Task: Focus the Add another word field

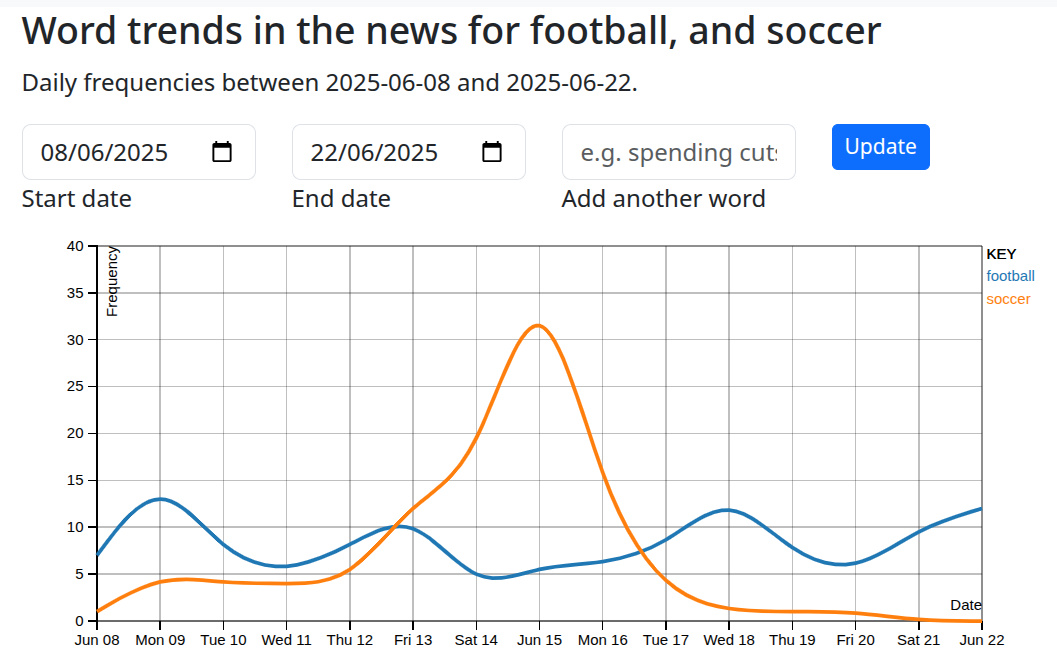Action: pos(678,152)
